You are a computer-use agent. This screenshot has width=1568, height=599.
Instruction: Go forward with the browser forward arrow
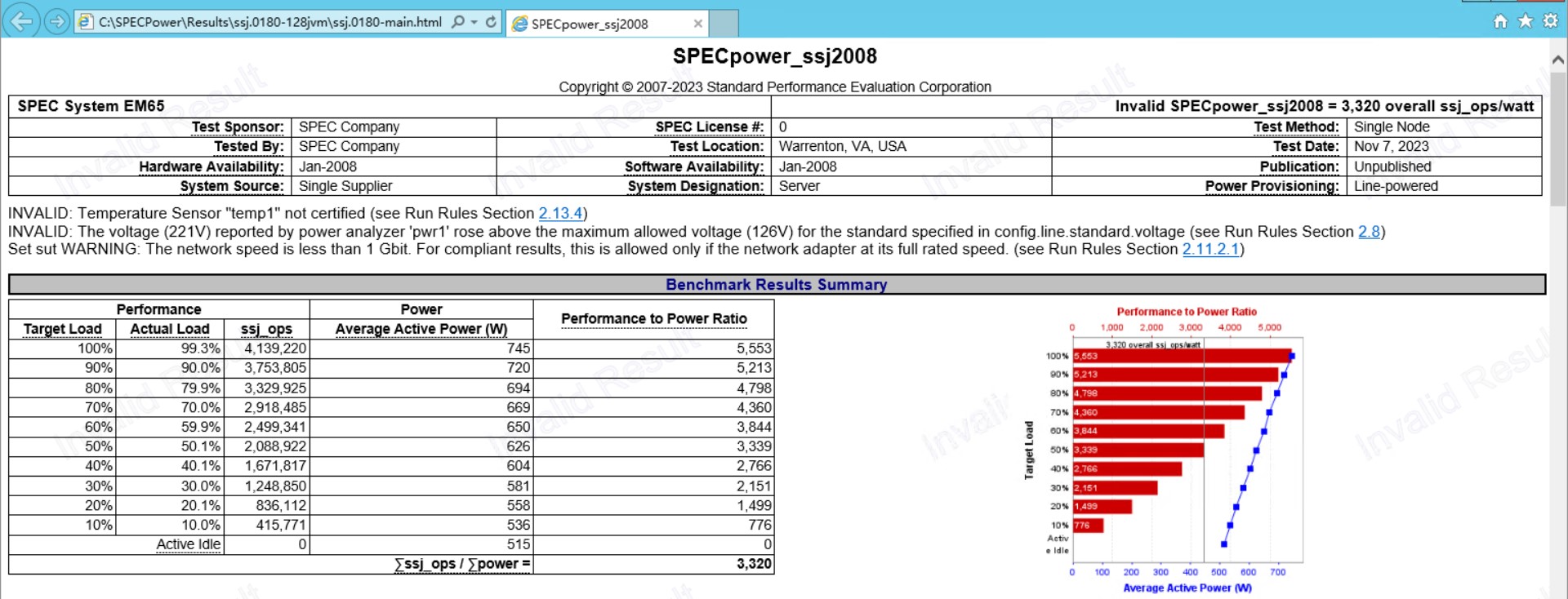56,21
